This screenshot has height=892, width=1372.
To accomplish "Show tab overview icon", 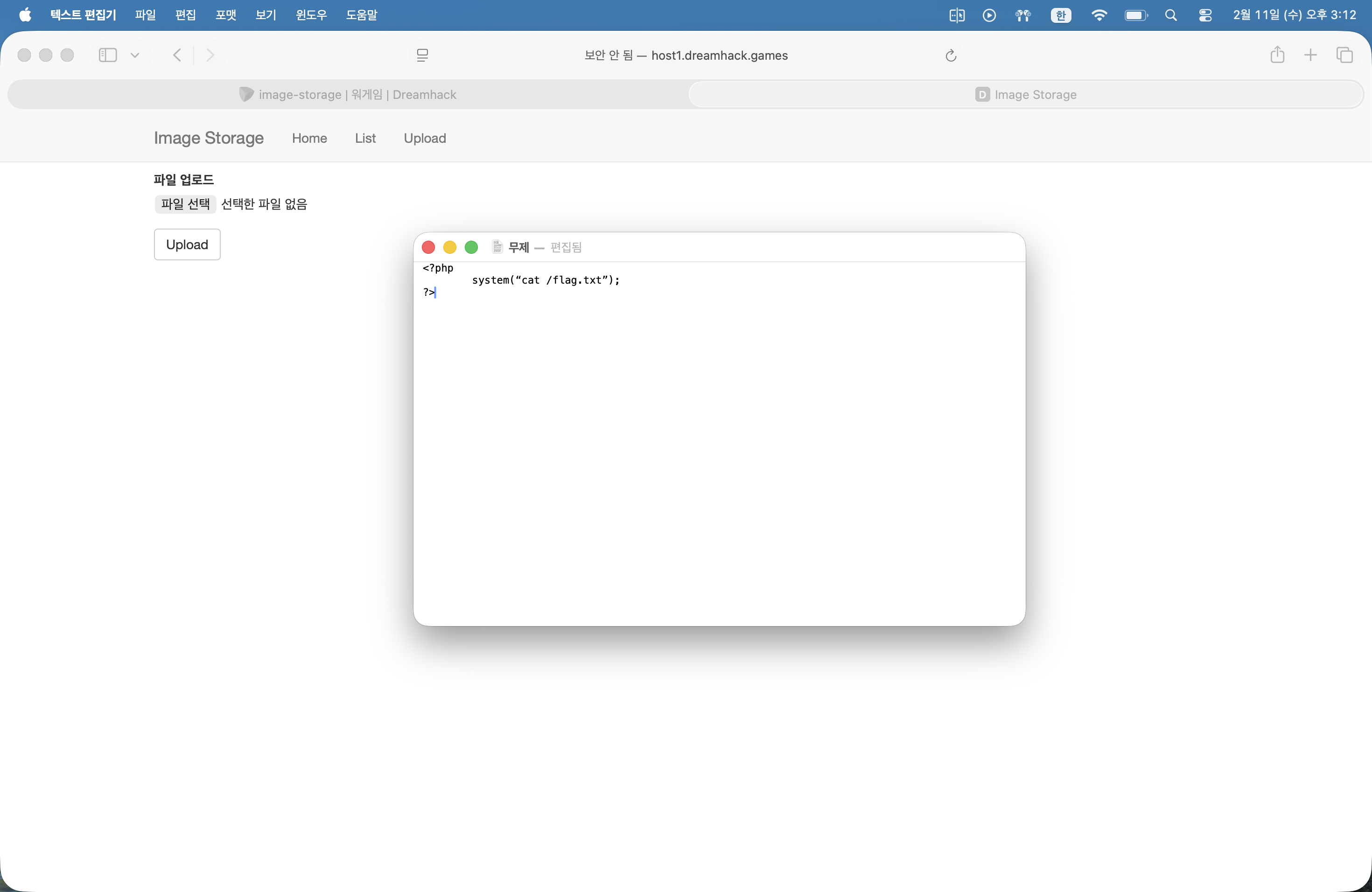I will pos(1344,56).
